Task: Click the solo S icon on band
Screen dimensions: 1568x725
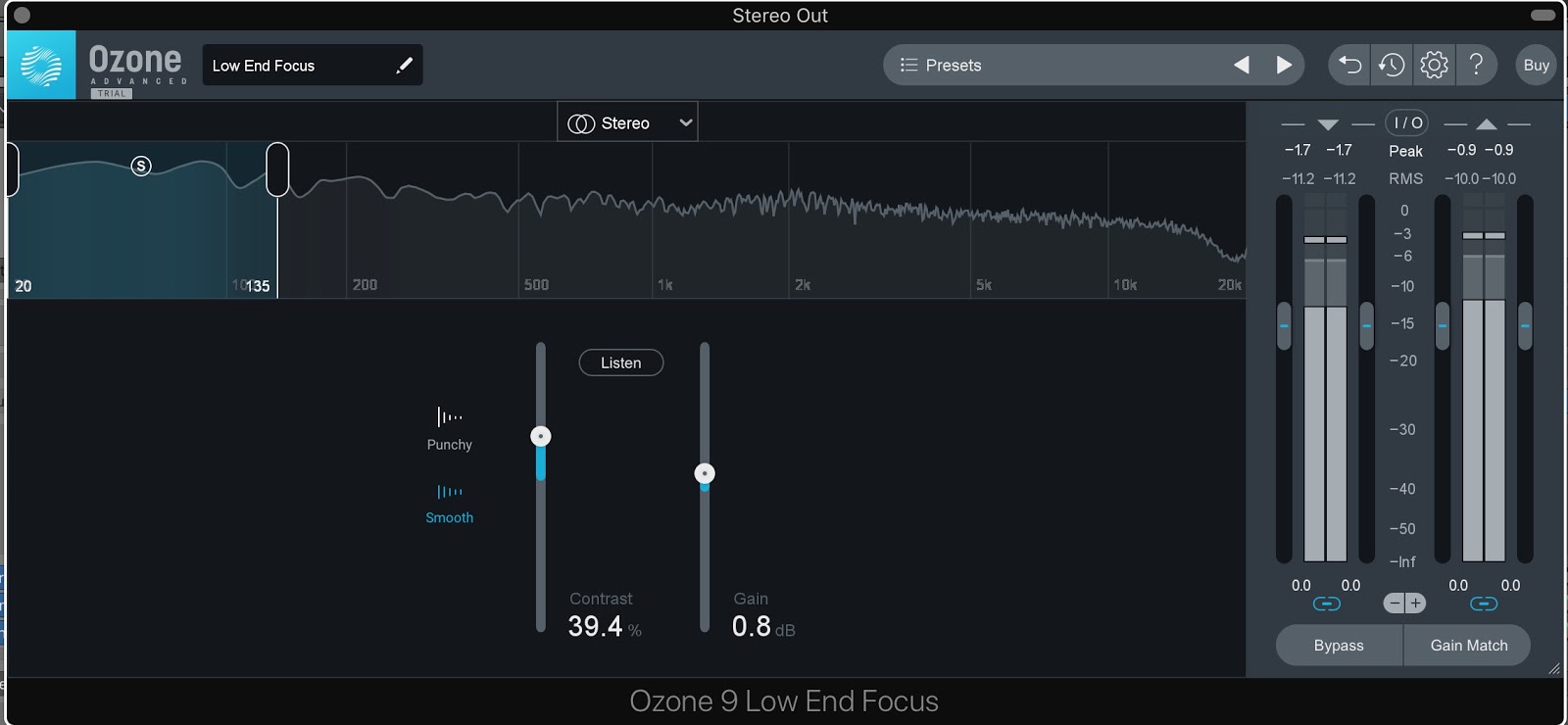Action: tap(141, 166)
